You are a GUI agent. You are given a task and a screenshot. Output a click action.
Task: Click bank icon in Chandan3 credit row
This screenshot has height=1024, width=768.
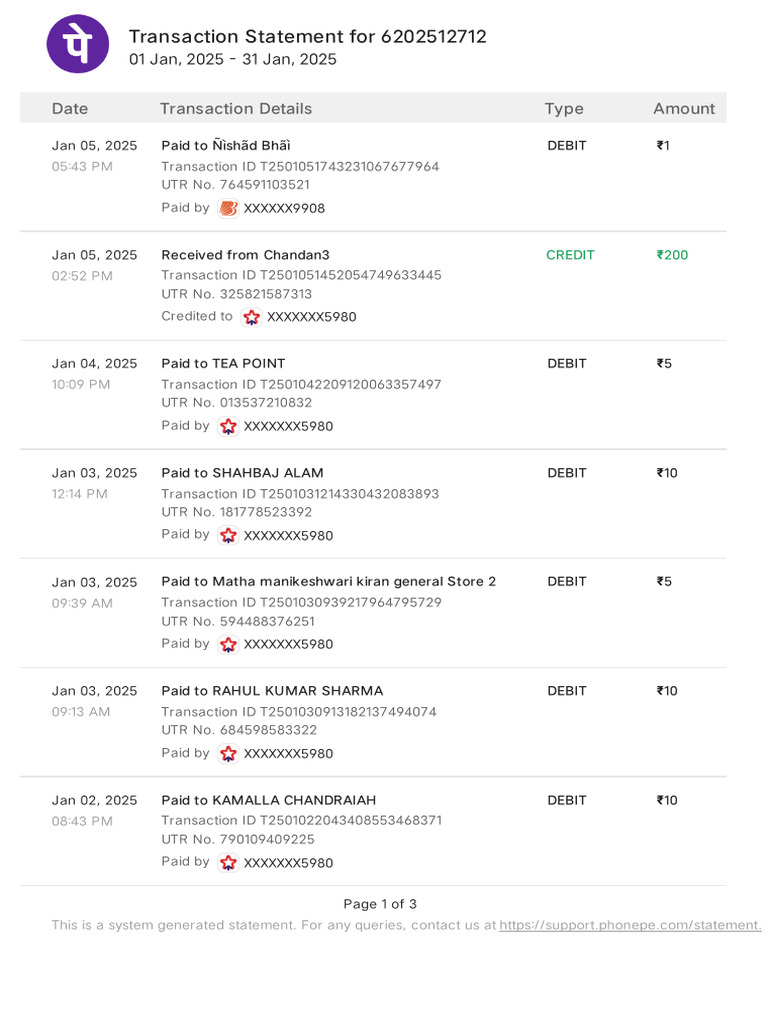(251, 317)
